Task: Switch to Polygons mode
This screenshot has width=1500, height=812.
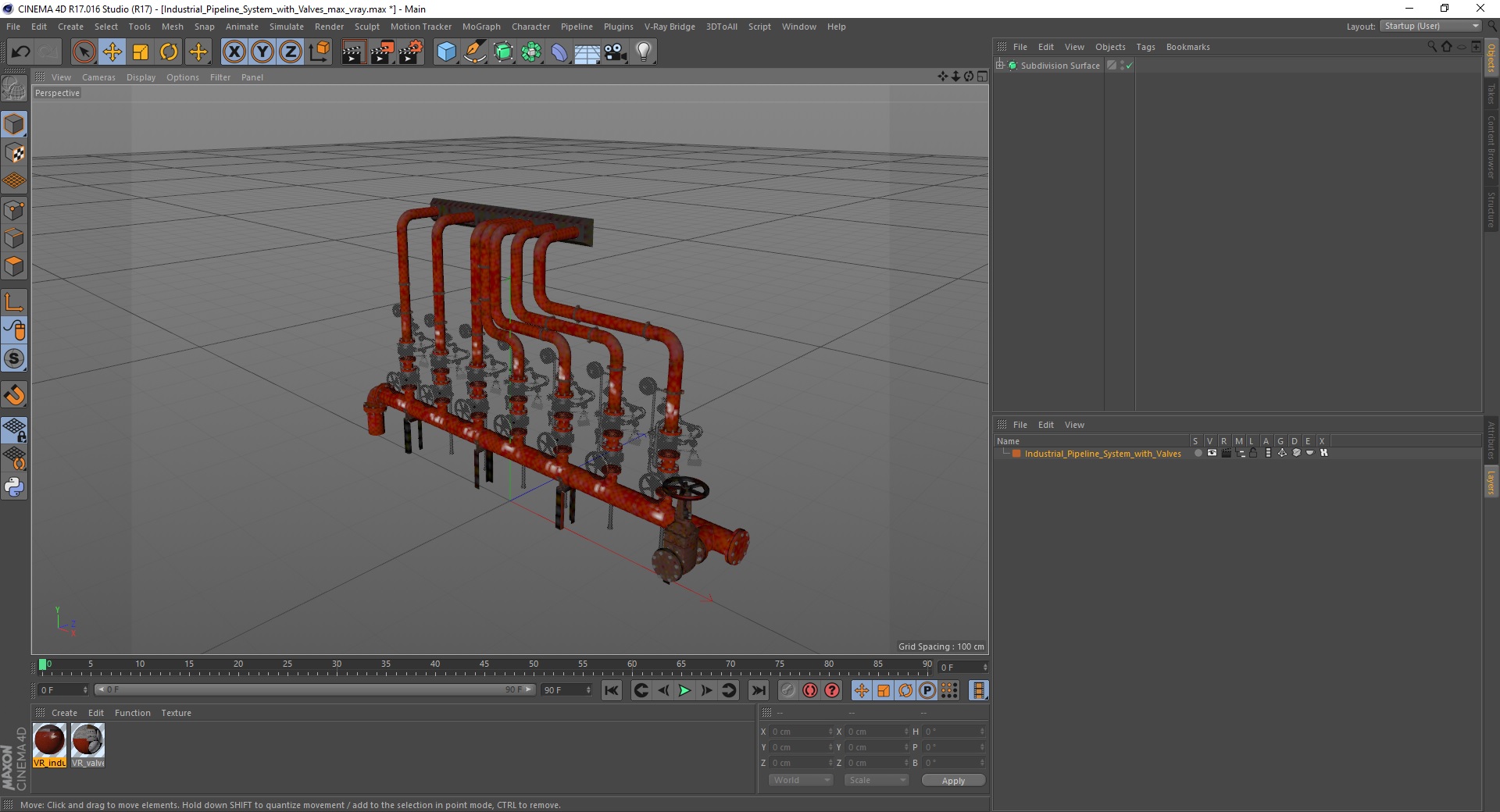Action: coord(14,266)
